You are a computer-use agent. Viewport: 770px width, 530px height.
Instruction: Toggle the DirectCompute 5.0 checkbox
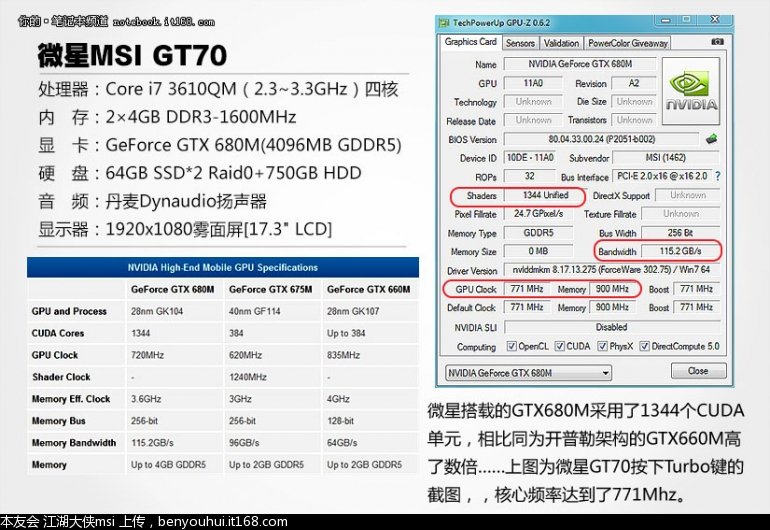644,346
